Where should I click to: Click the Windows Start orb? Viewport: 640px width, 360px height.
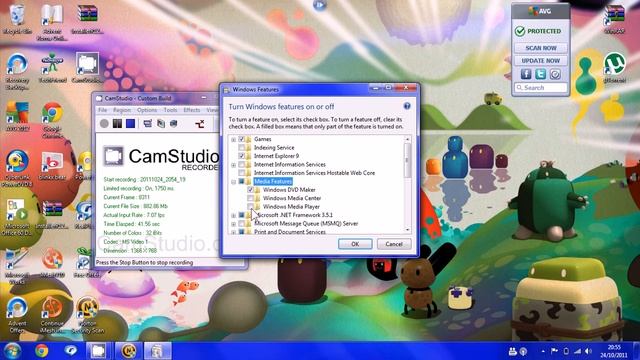tap(12, 351)
